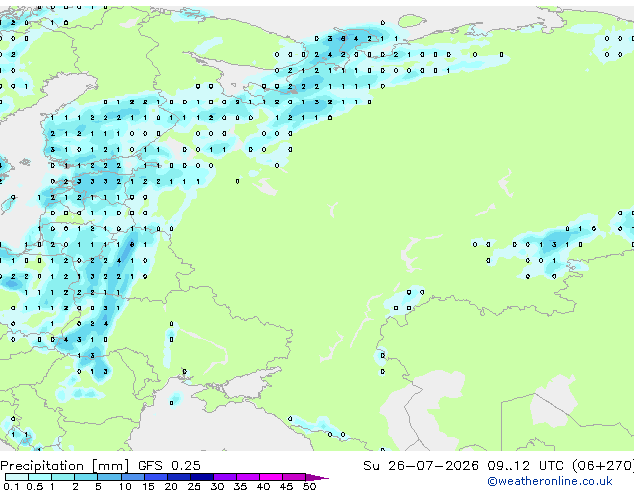Click legend scale label '50'
Viewport: 634px width, 490px height.
point(309,486)
